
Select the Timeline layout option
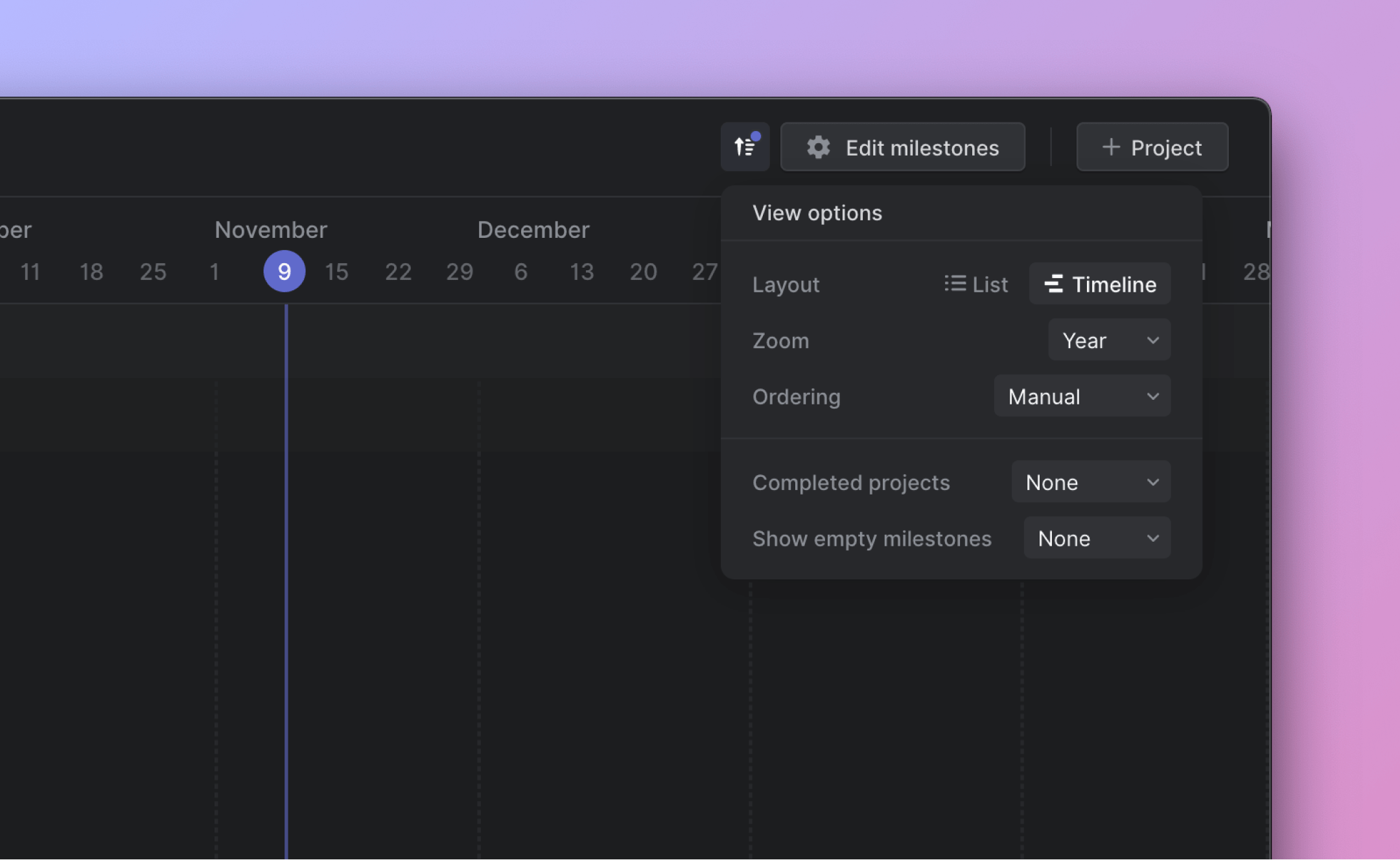[x=1100, y=284]
